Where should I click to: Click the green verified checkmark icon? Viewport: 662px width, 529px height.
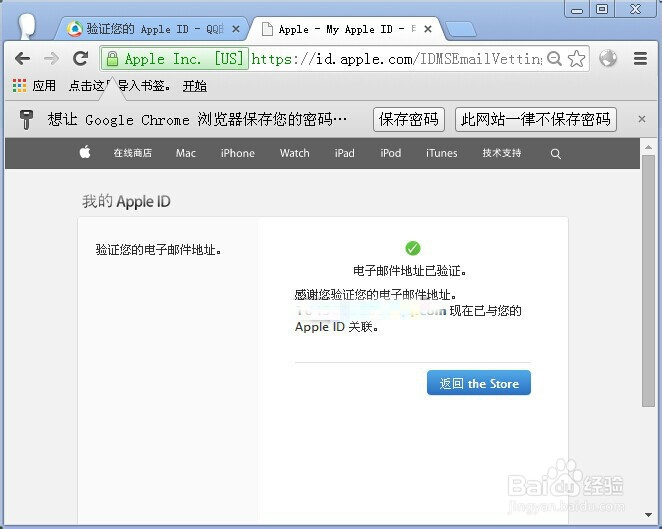coord(412,248)
